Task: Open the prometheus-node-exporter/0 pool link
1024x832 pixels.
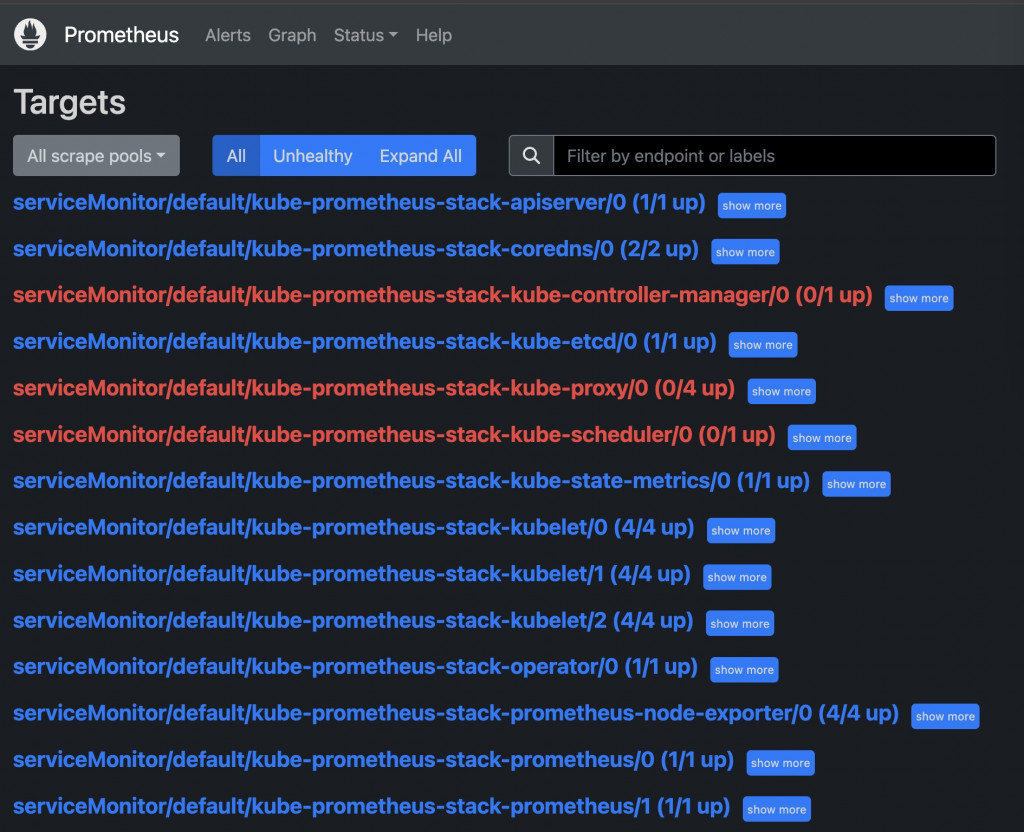Action: pos(456,713)
